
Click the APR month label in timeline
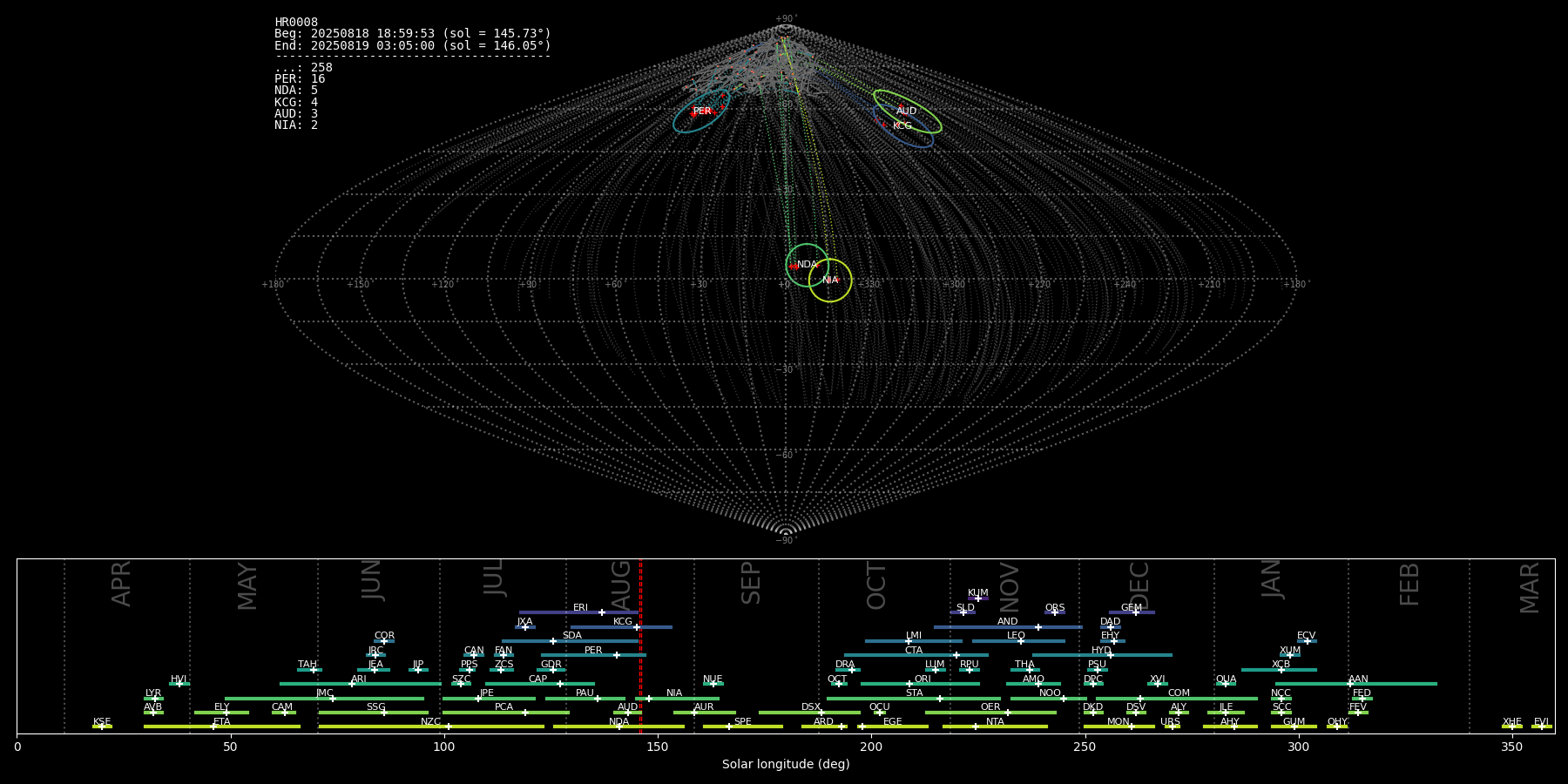(121, 584)
